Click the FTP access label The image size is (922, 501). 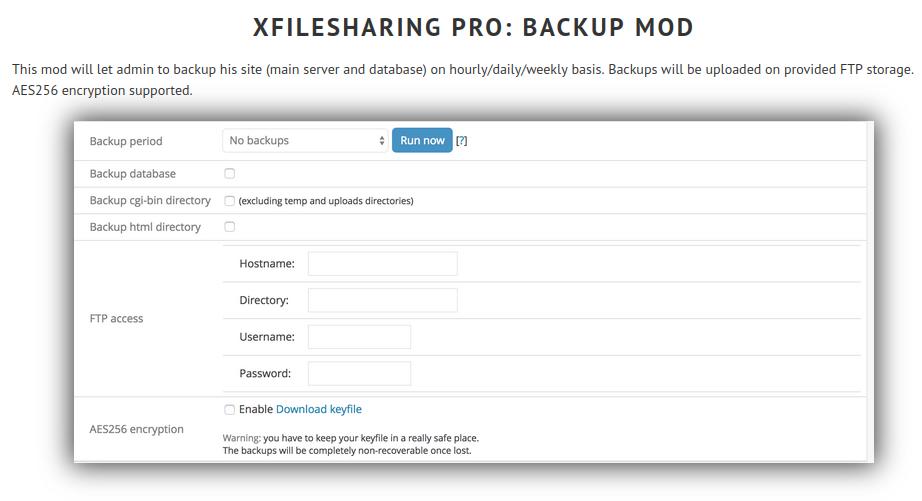tap(116, 318)
